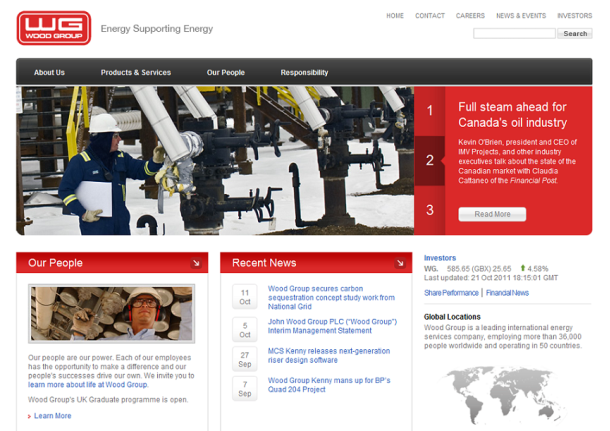Open the Responsibility menu
610x431 pixels.
point(304,72)
